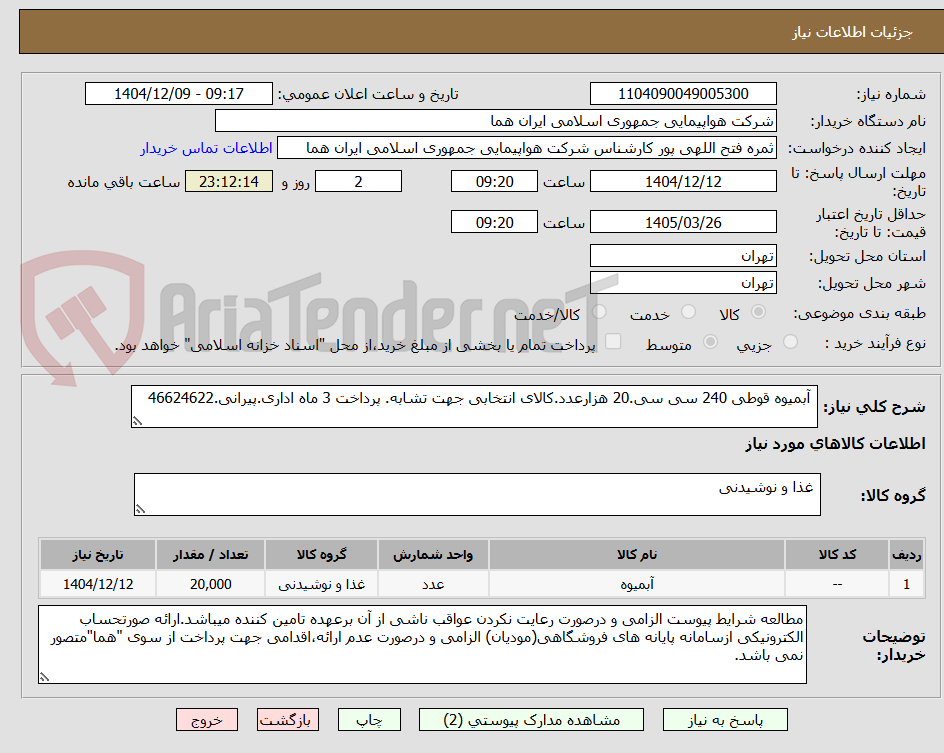
Task: Click the 'غذا و نوشیدنی' table cell
Action: pyautogui.click(x=321, y=584)
